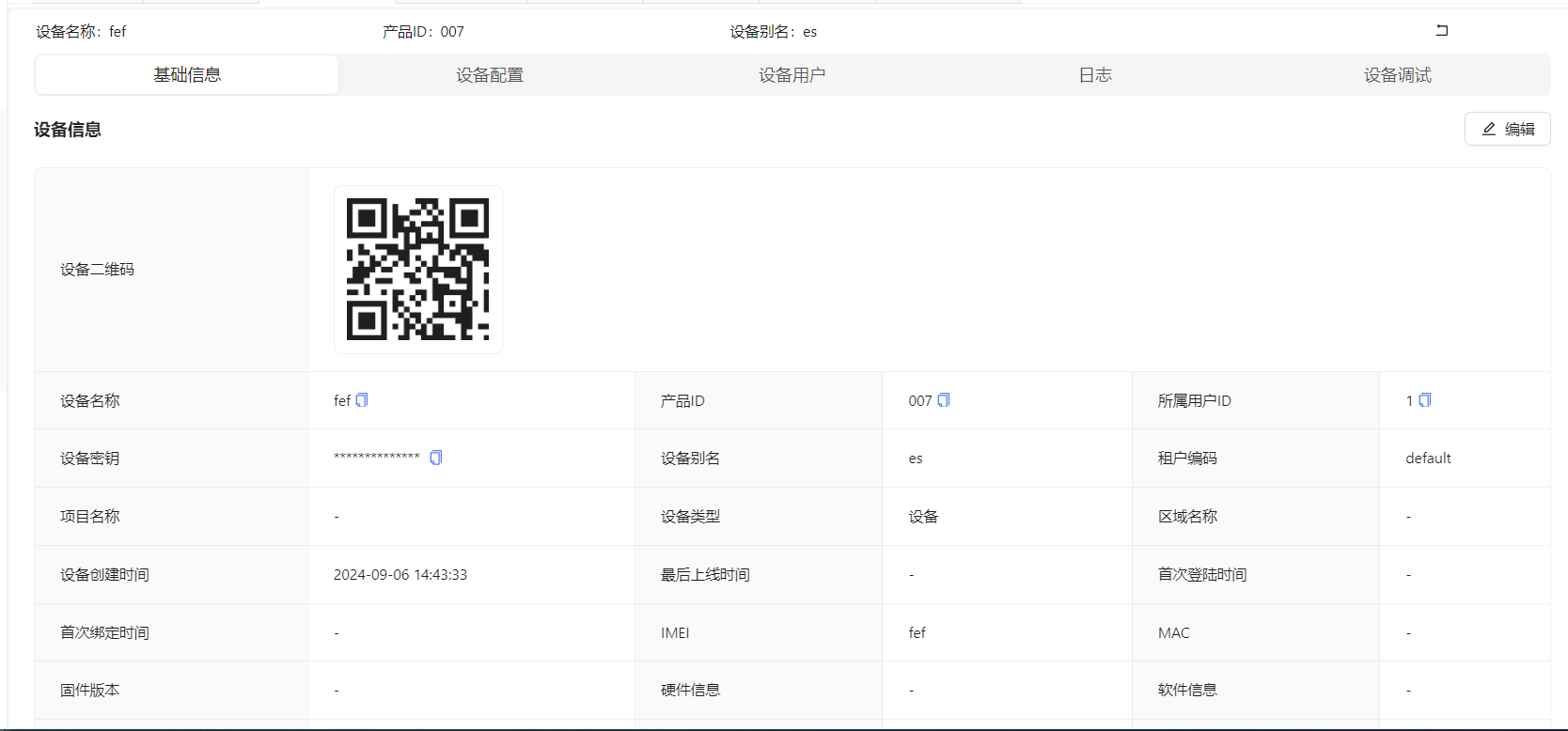Click the masked asterisks of 设备密钥
The height and width of the screenshot is (731, 1568).
[377, 458]
